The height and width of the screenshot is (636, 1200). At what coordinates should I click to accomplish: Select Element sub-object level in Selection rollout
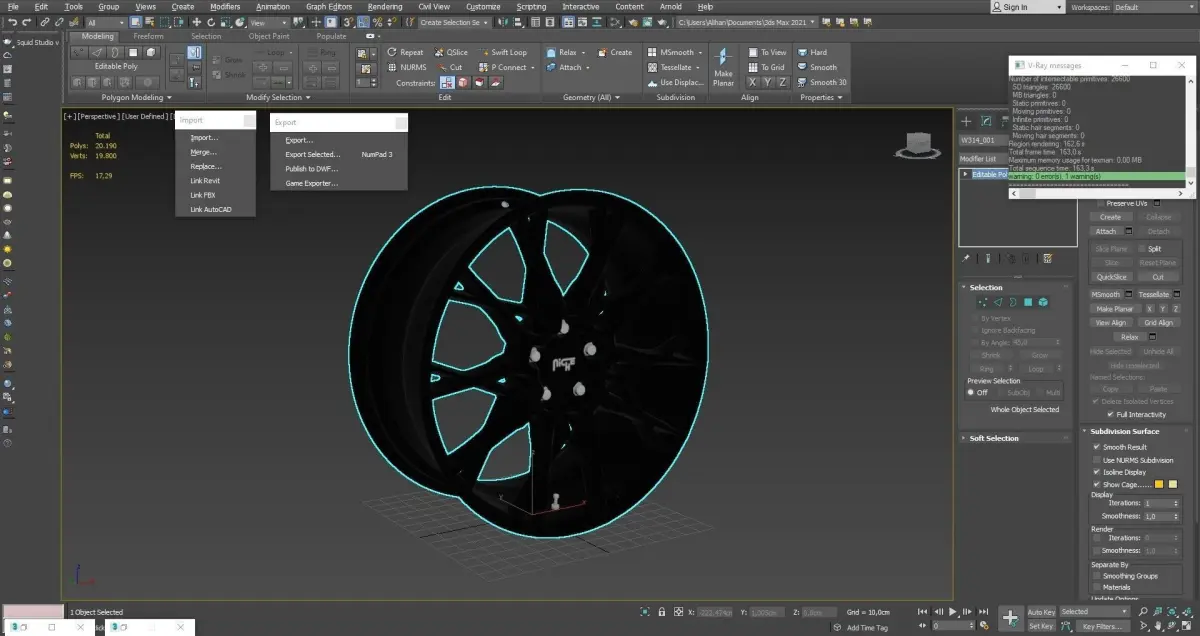tap(1042, 302)
